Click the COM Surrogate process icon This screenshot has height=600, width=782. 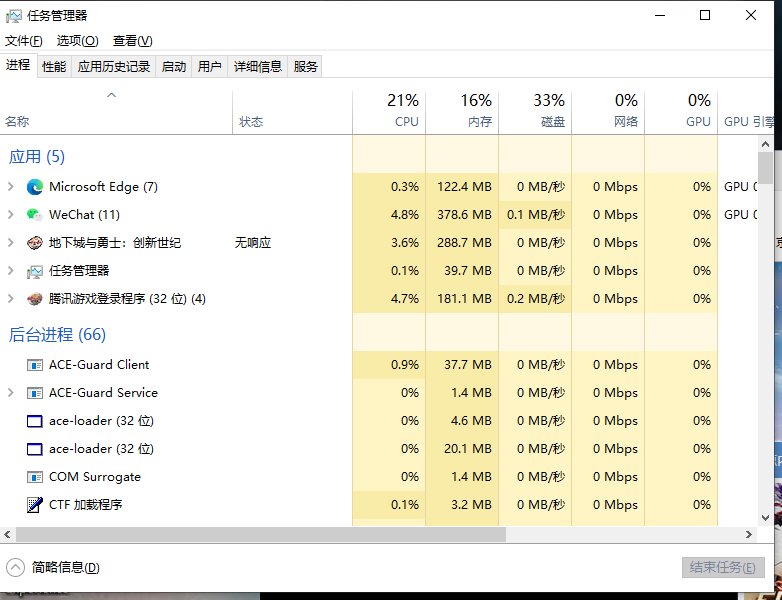(35, 477)
